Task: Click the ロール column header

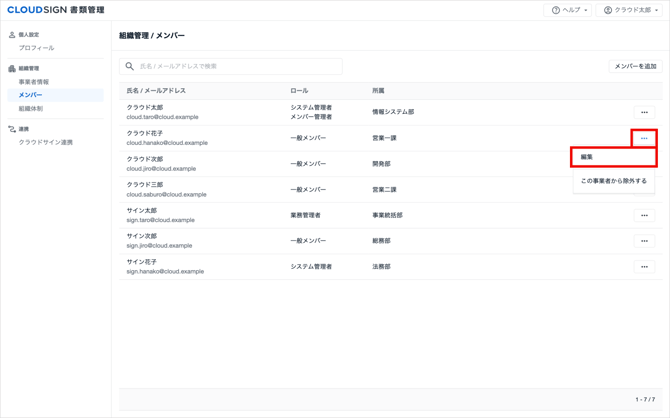Action: (x=299, y=91)
